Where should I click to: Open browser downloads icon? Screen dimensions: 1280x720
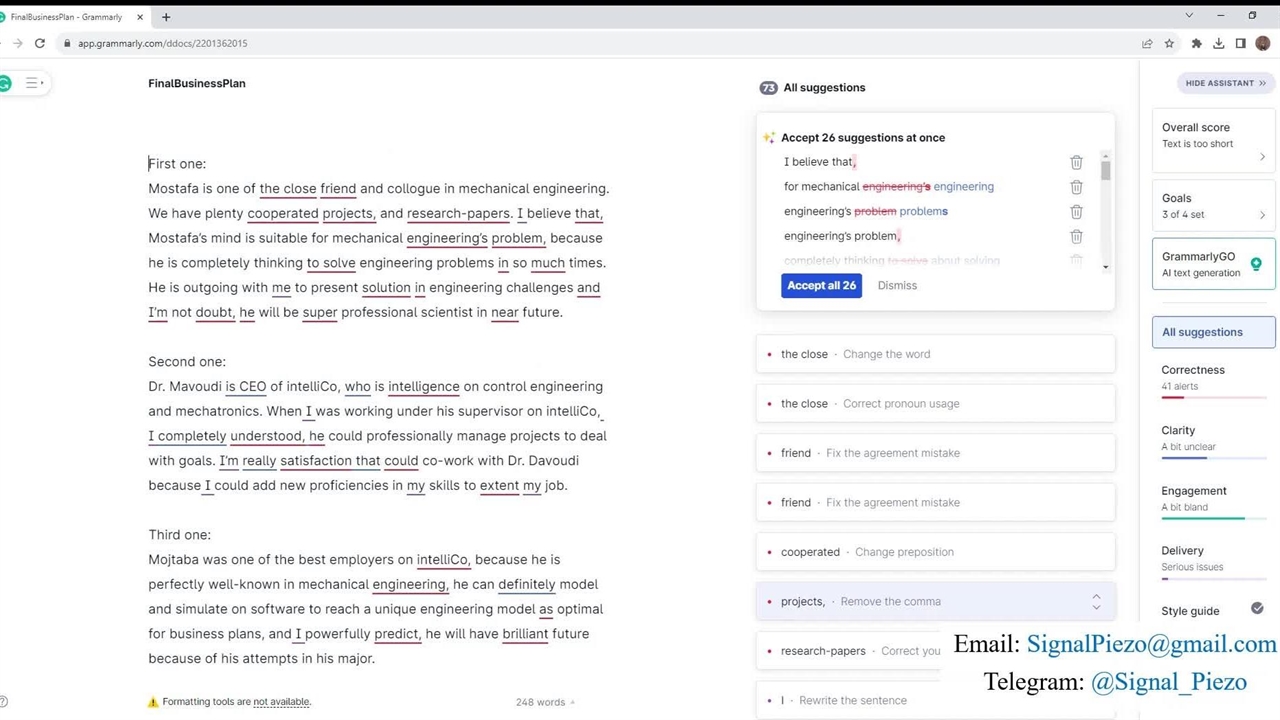pyautogui.click(x=1218, y=43)
